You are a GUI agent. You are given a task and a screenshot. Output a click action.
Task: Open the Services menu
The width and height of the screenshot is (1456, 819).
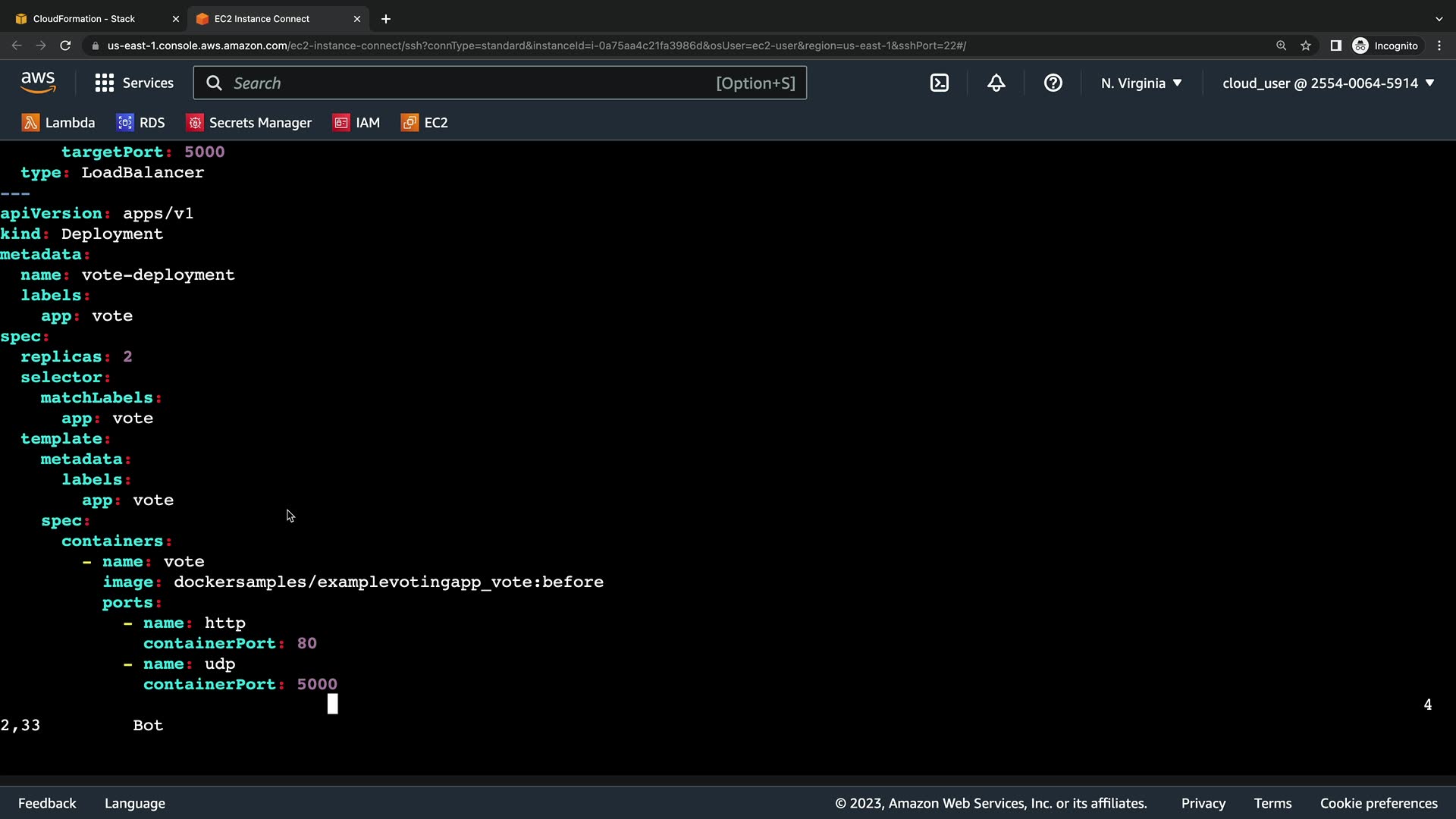tap(134, 83)
